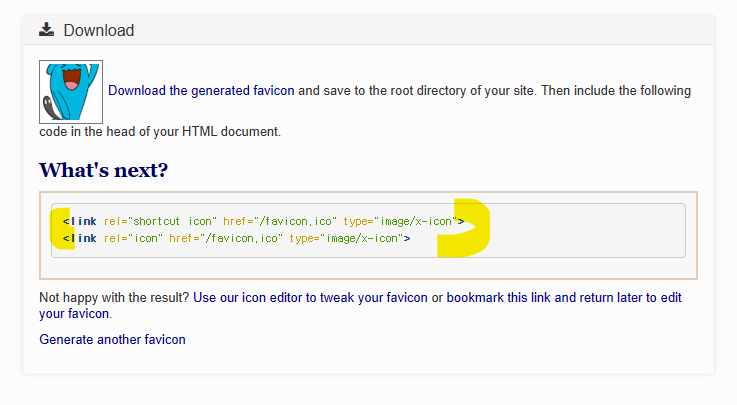Click 'Generate another favicon' link
737x405 pixels.
point(112,340)
